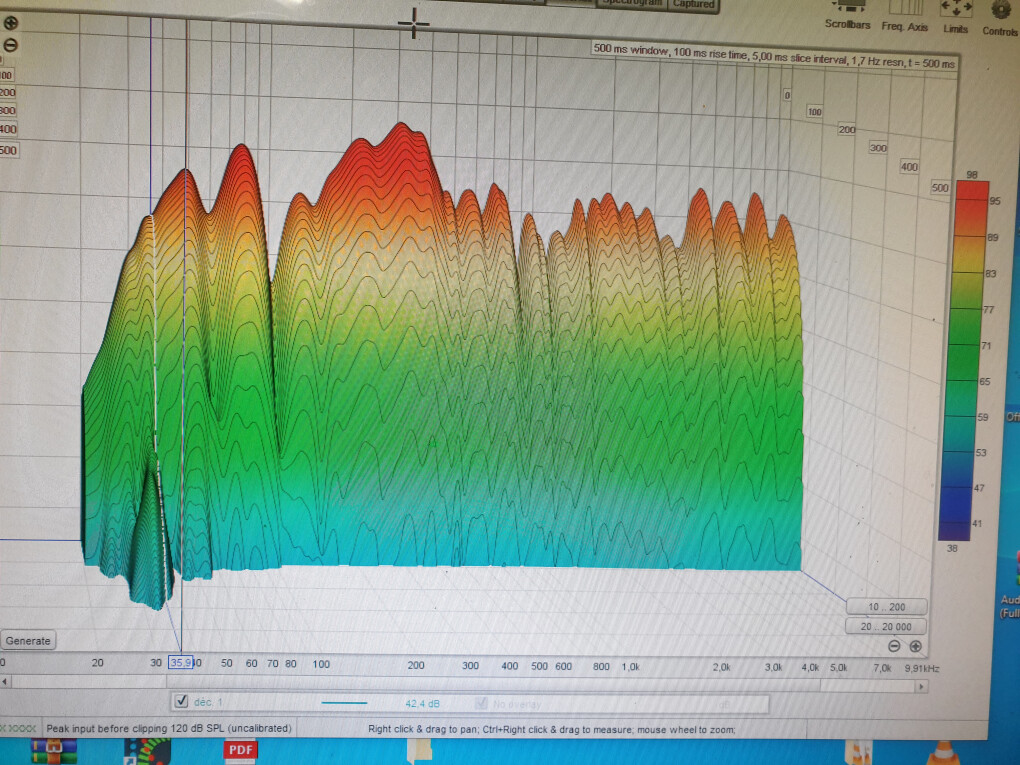Click the right arrow of horizontal scrollbar

pos(921,686)
